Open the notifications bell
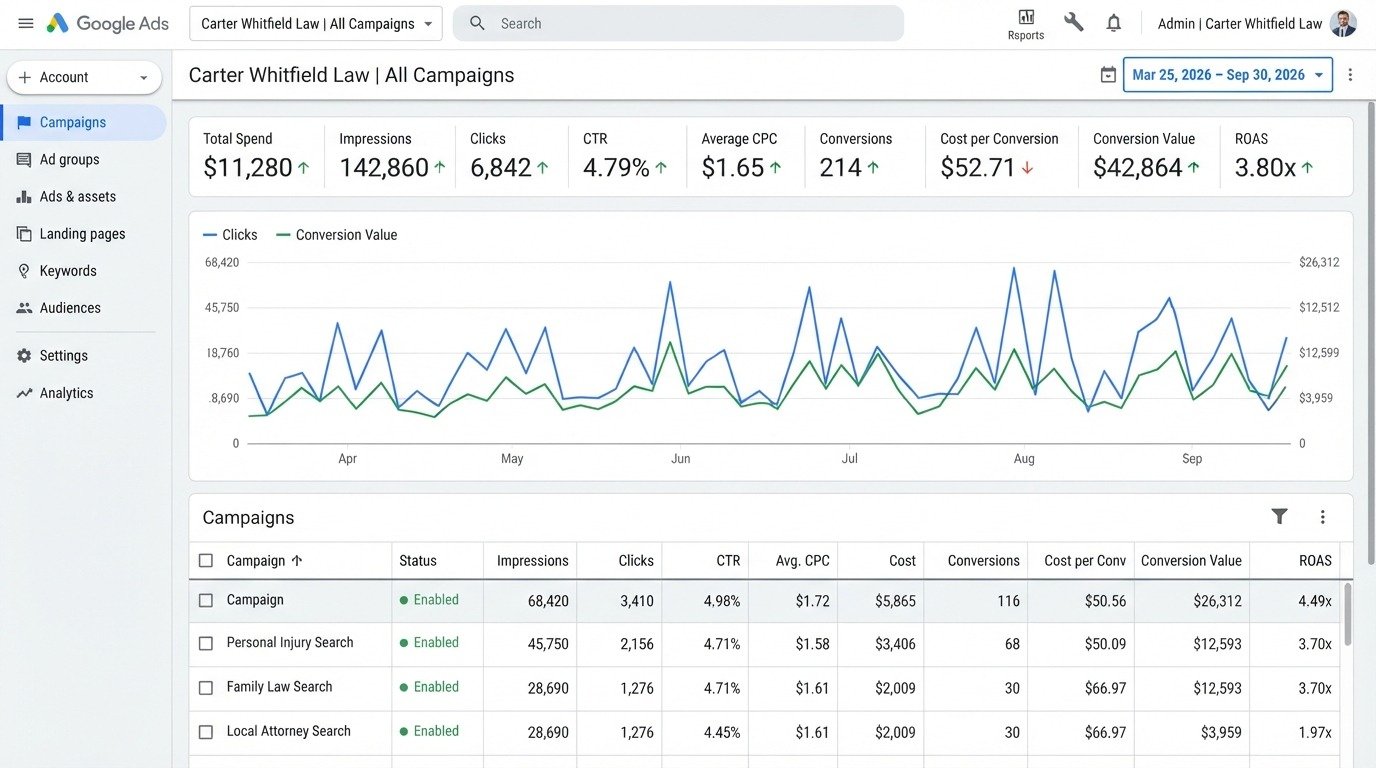Screen dimensions: 1376x768 click(1114, 23)
